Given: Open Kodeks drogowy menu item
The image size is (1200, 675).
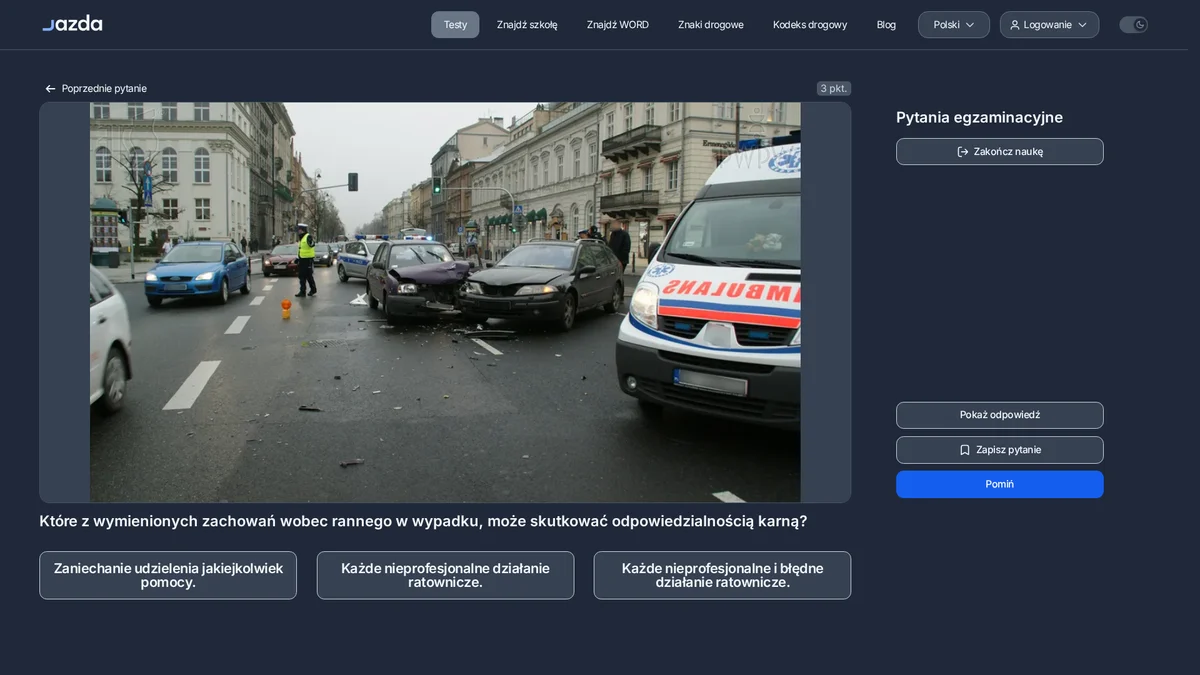Looking at the screenshot, I should (x=810, y=25).
